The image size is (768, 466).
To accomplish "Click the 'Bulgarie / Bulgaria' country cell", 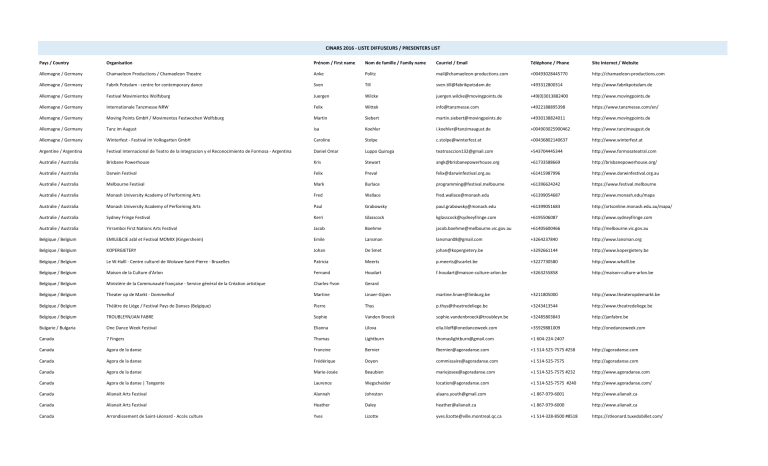I will pyautogui.click(x=57, y=328).
